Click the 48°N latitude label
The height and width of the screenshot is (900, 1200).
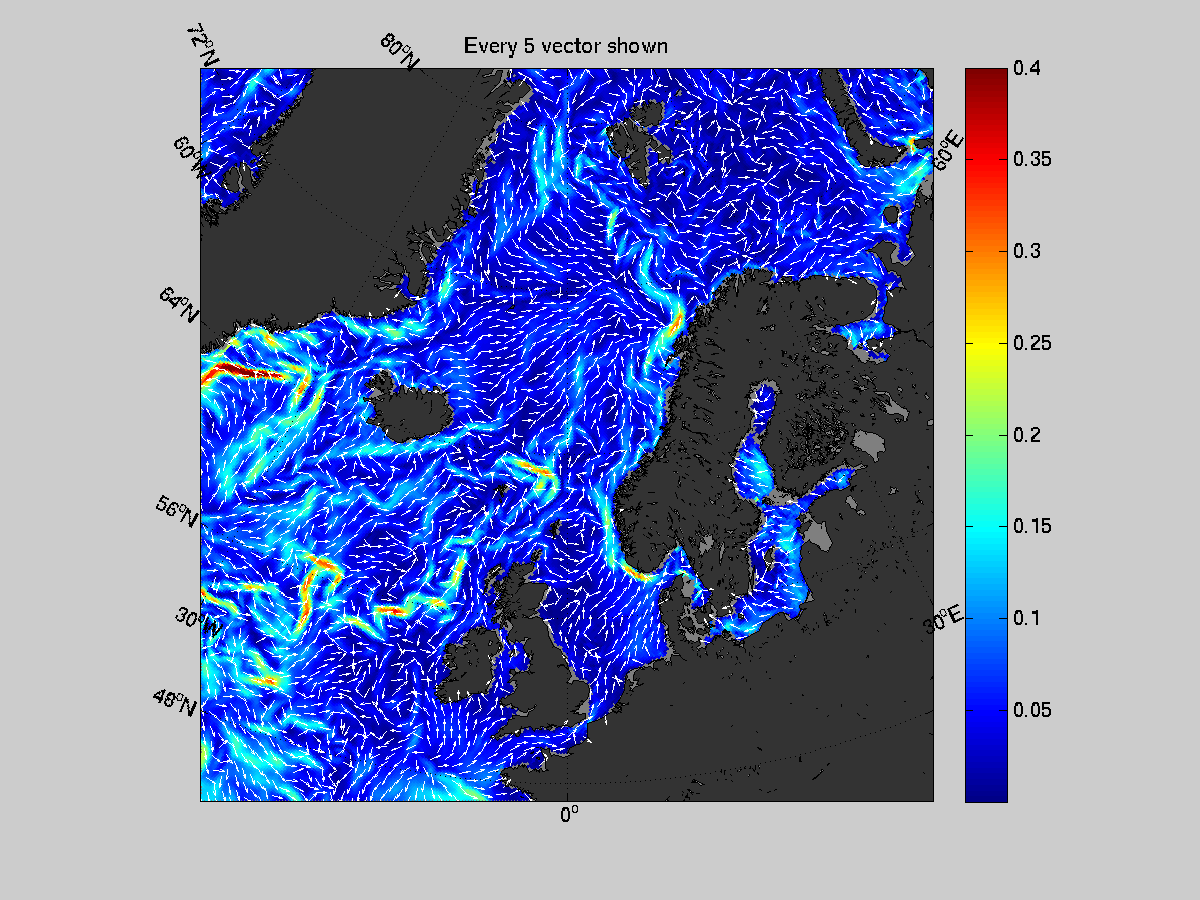(175, 700)
